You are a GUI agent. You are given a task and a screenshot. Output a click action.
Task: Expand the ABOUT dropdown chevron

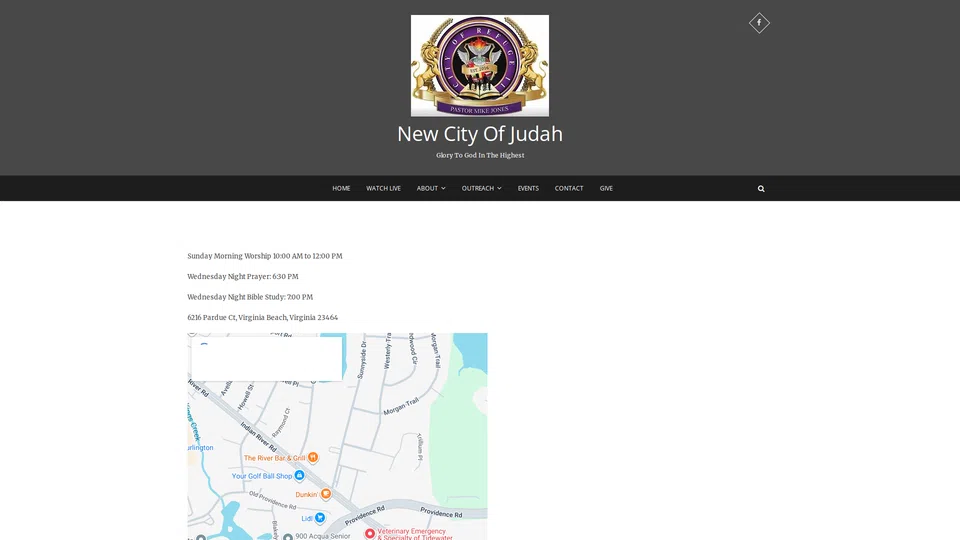(x=443, y=189)
